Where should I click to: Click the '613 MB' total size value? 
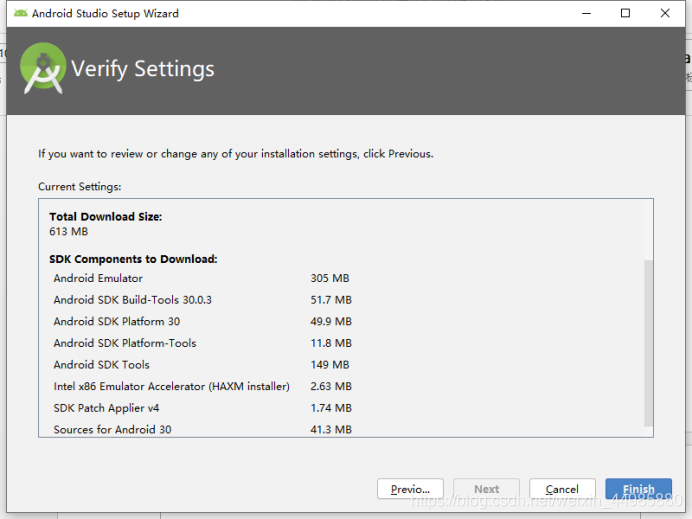pos(68,231)
